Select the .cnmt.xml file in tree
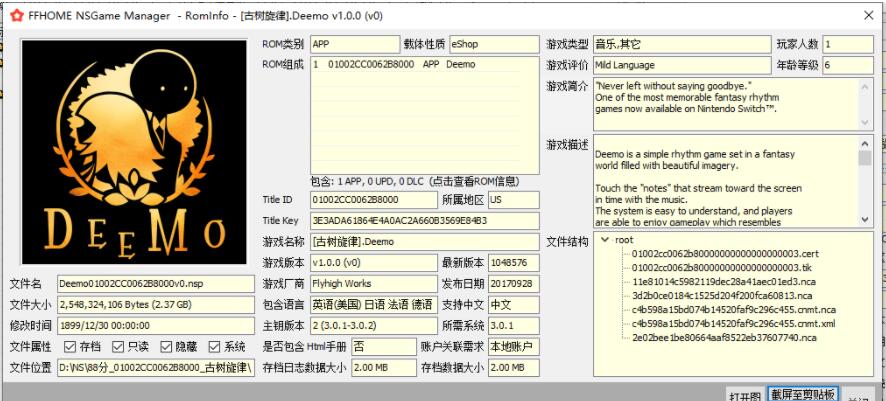Image resolution: width=886 pixels, height=401 pixels. tap(733, 324)
